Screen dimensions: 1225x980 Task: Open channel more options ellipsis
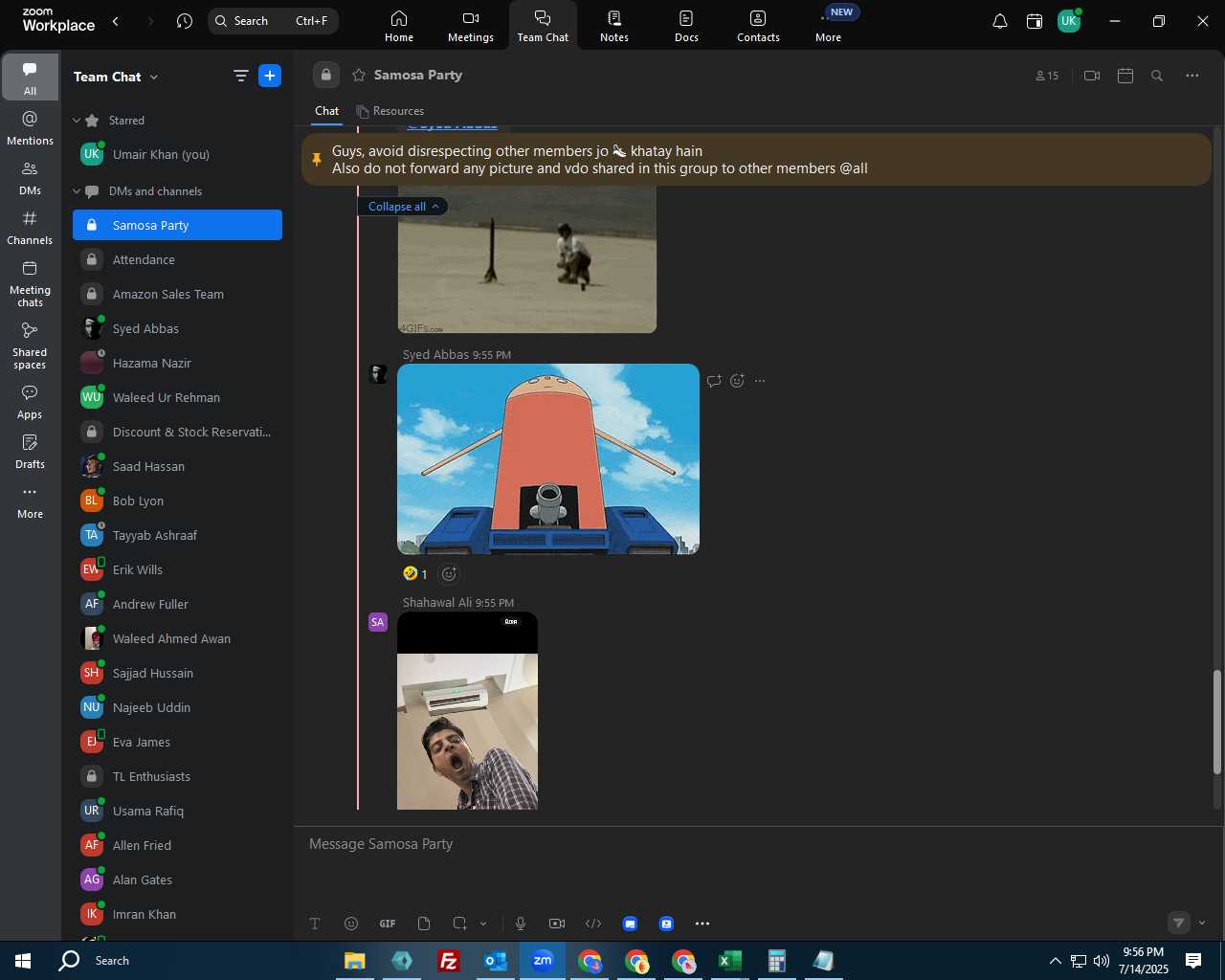[1192, 76]
